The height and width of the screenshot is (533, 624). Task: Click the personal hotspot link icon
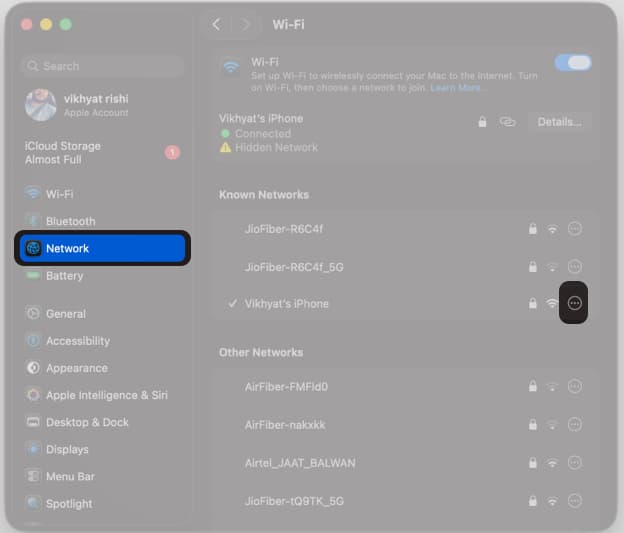507,122
